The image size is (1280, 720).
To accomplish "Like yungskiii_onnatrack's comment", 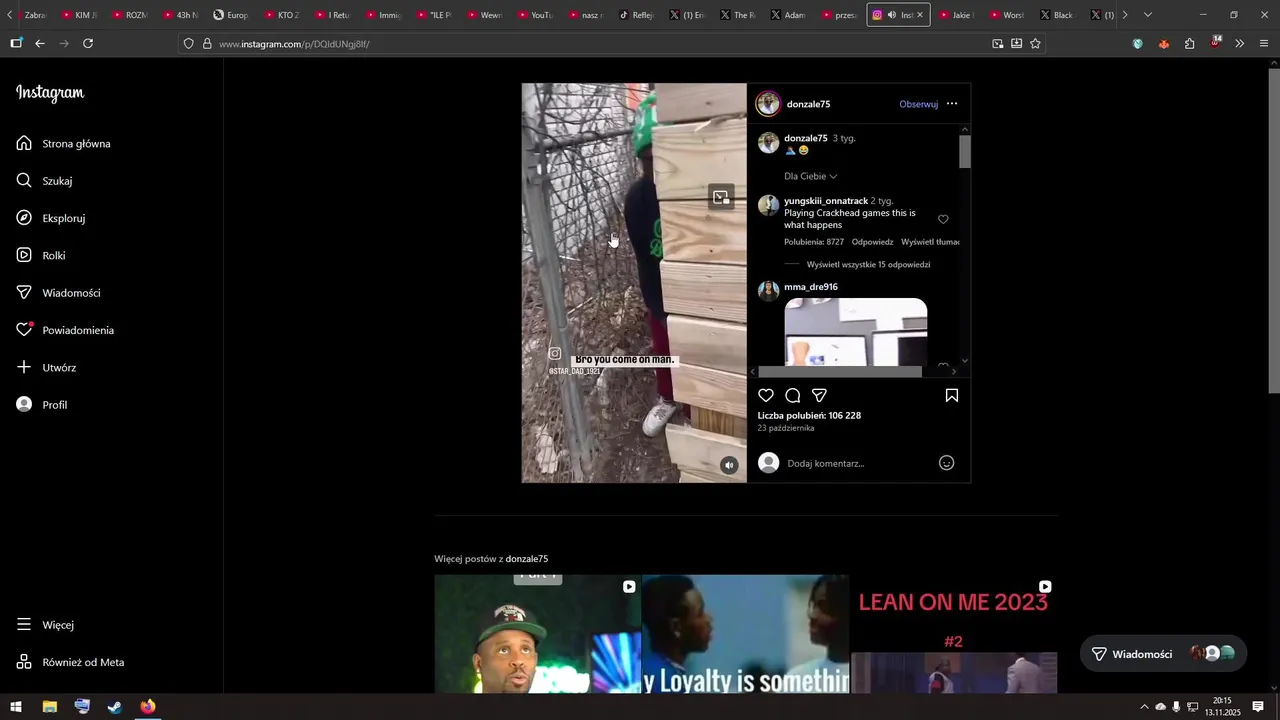I will tap(943, 219).
